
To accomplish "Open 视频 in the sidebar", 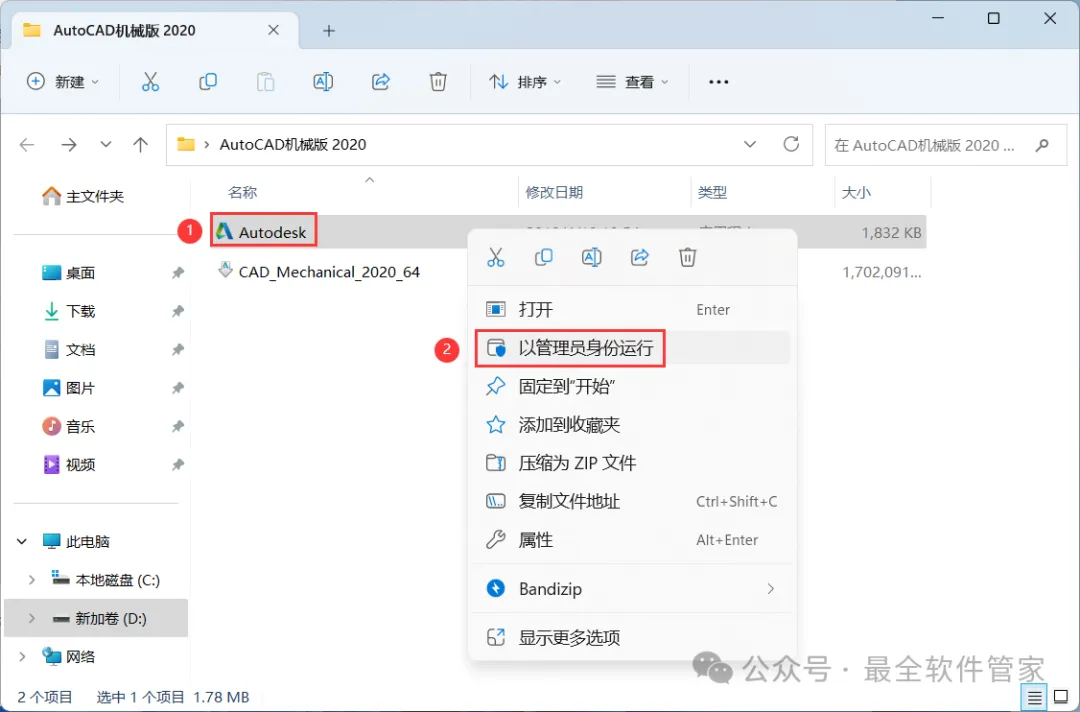I will 69,465.
